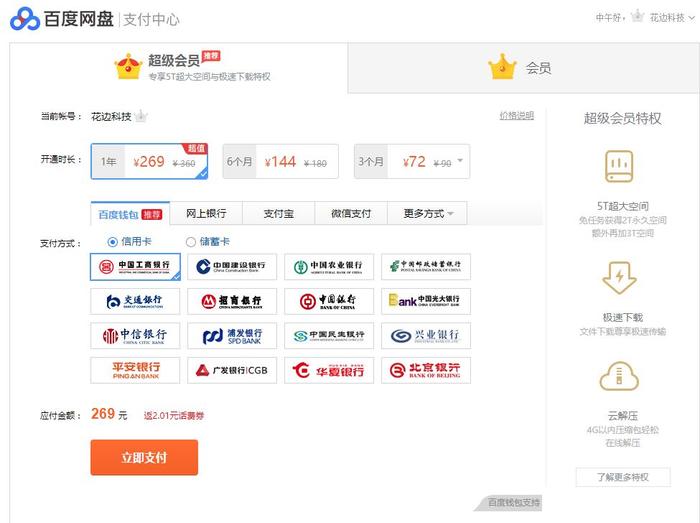Pick 中国工商银行 ICBC bank
The height and width of the screenshot is (523, 700).
click(135, 267)
